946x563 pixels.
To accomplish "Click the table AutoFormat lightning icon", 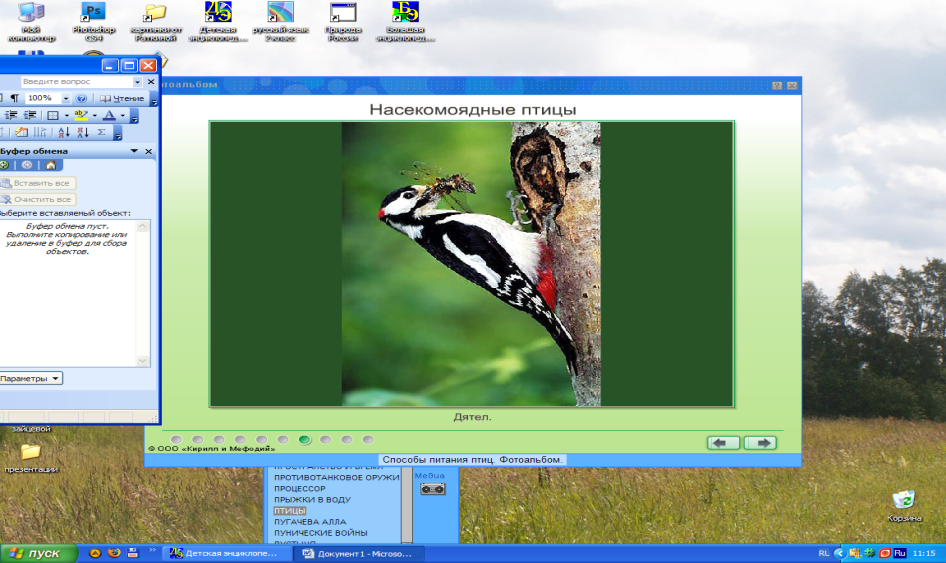I will click(x=22, y=132).
